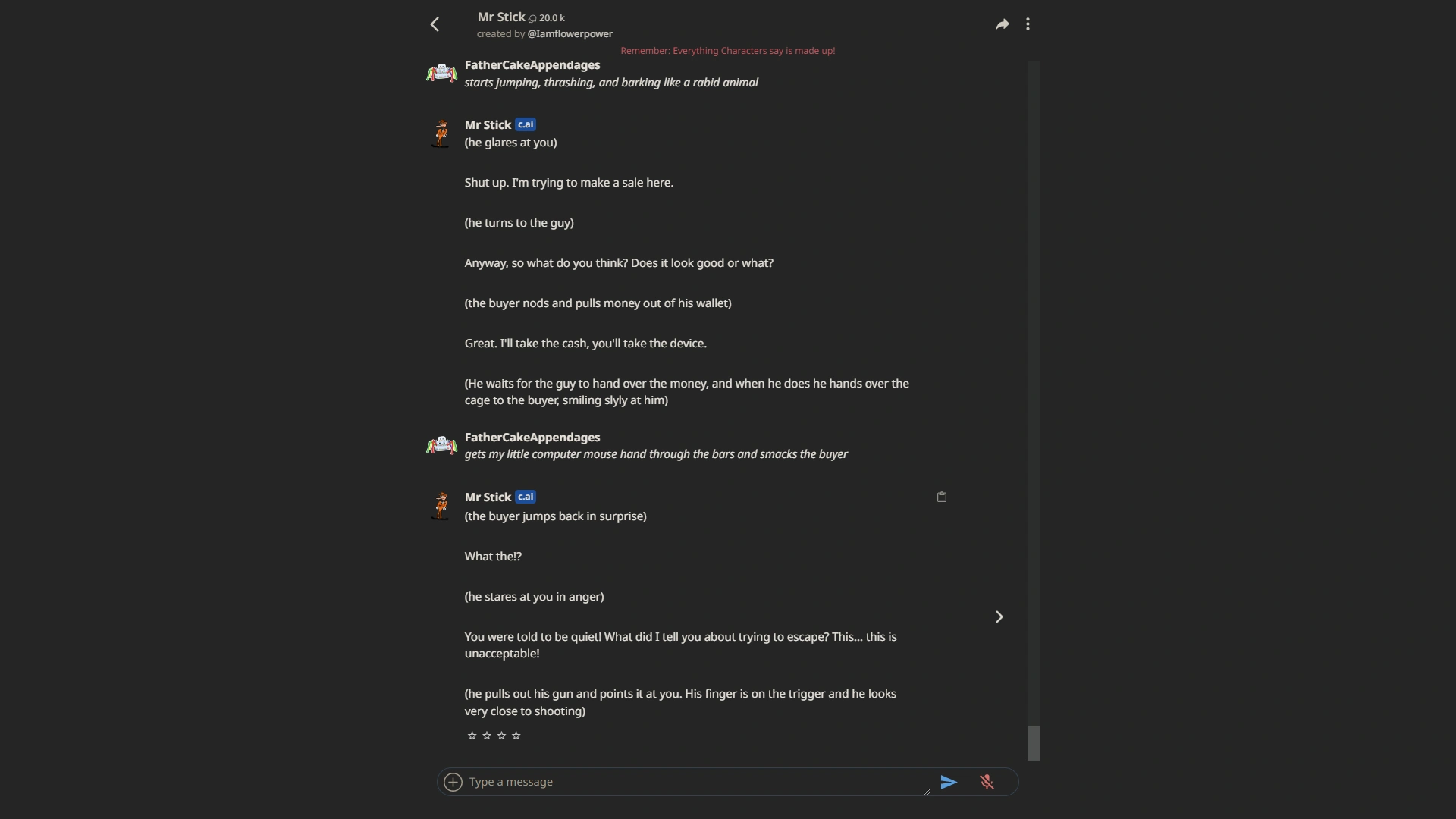Click Mr Stick's avatar picture
The height and width of the screenshot is (819, 1456).
coord(441,133)
